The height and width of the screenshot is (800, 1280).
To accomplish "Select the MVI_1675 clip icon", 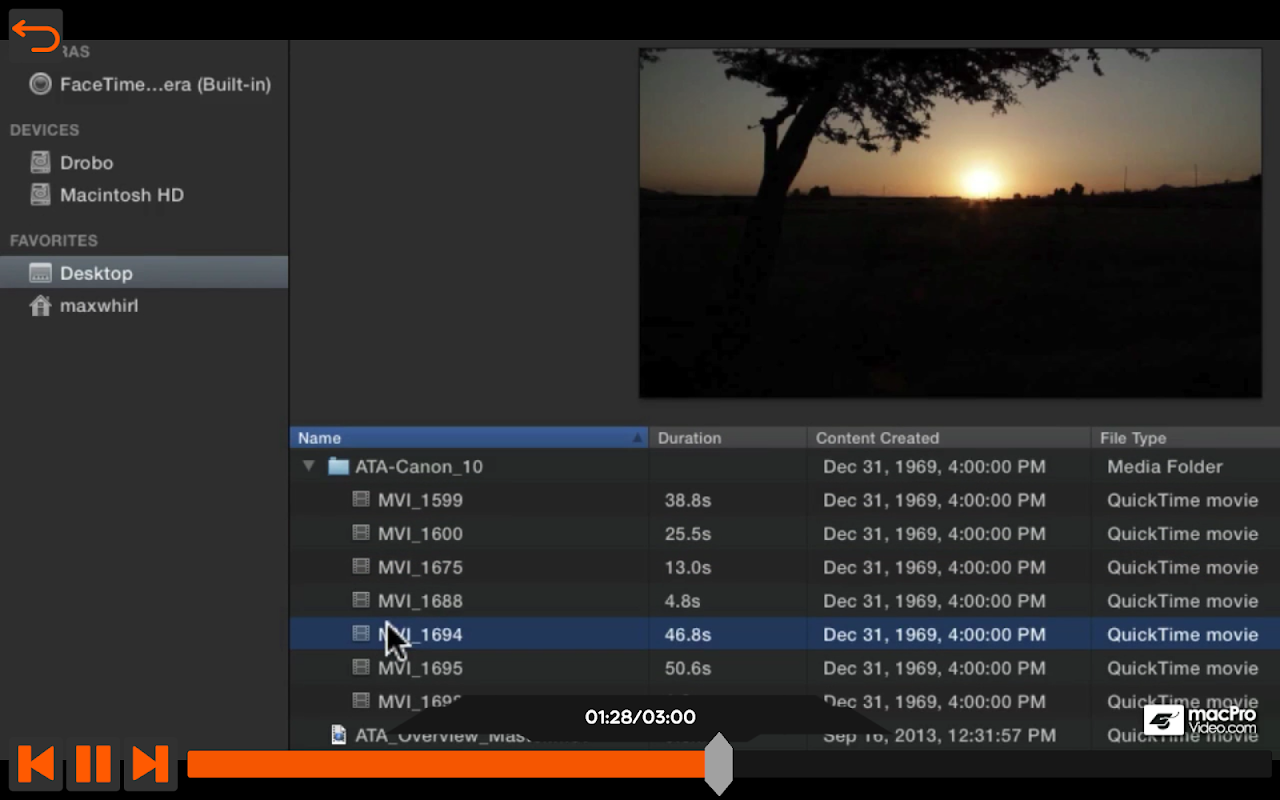I will point(361,567).
